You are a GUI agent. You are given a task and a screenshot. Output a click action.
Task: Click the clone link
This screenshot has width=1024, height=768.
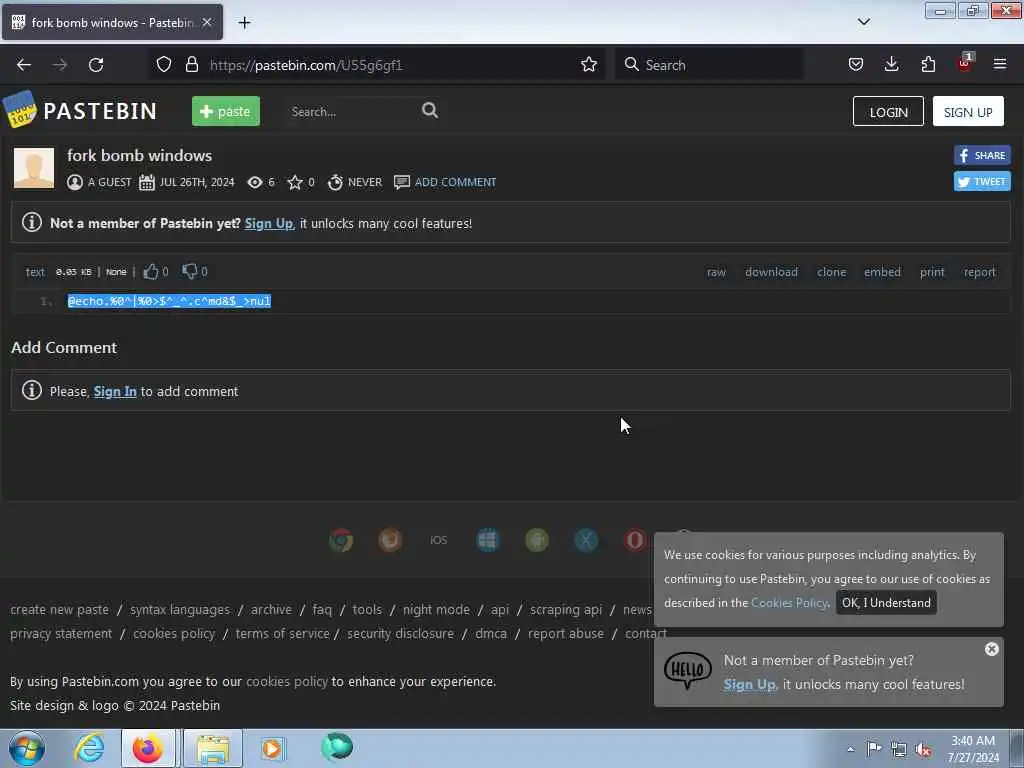tap(831, 272)
